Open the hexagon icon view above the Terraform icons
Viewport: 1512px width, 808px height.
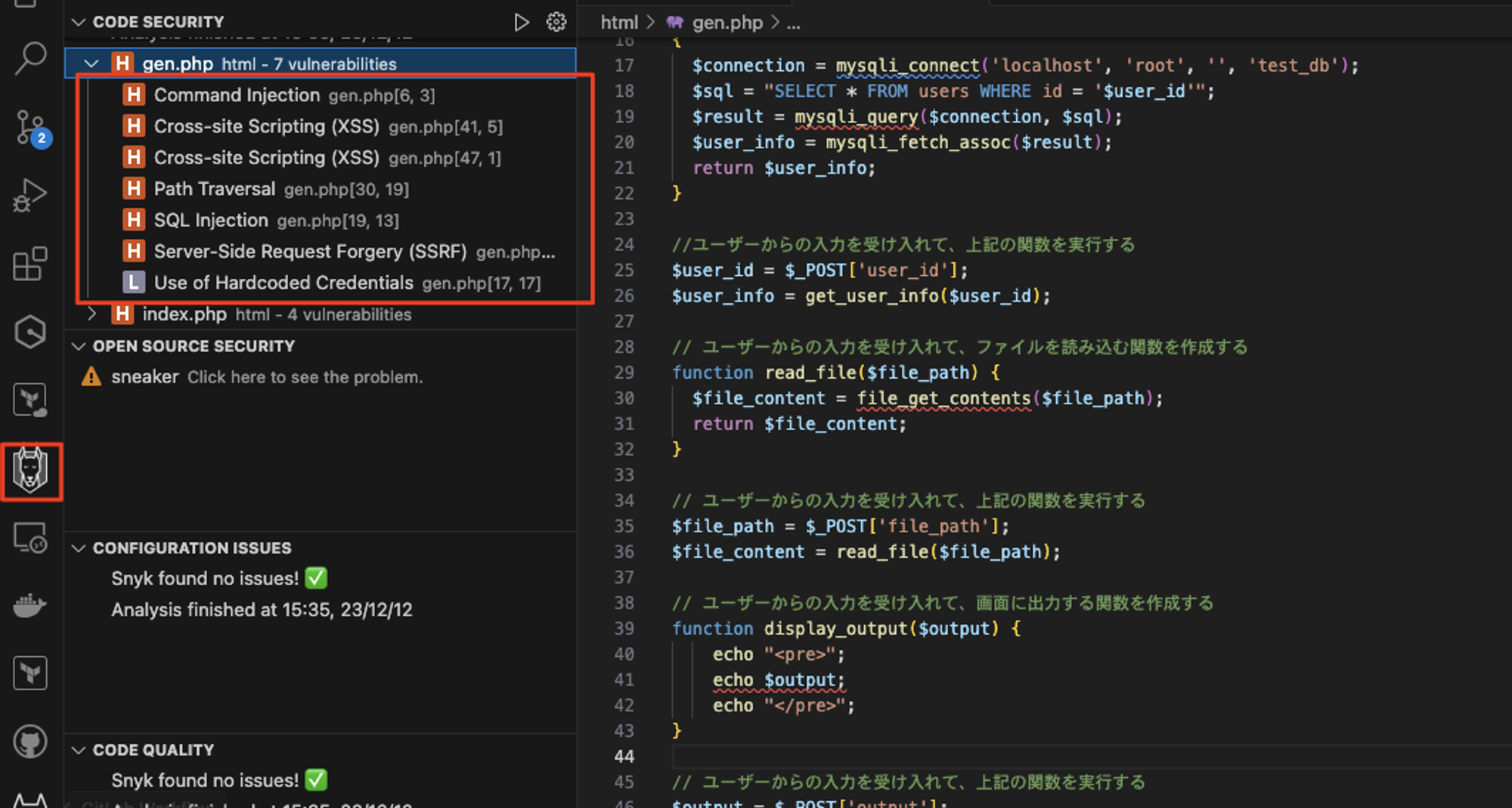(x=30, y=332)
